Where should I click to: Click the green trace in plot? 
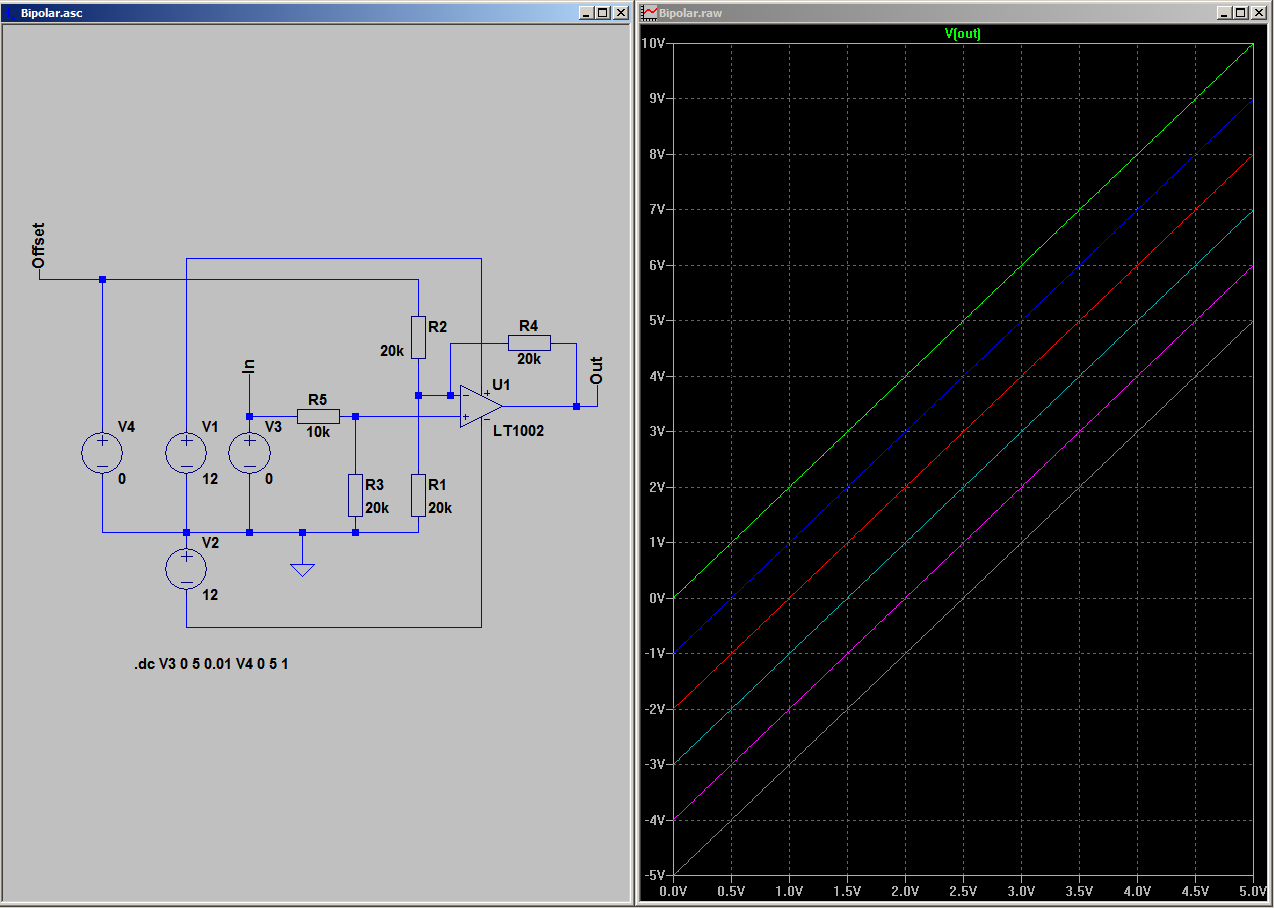pos(963,321)
